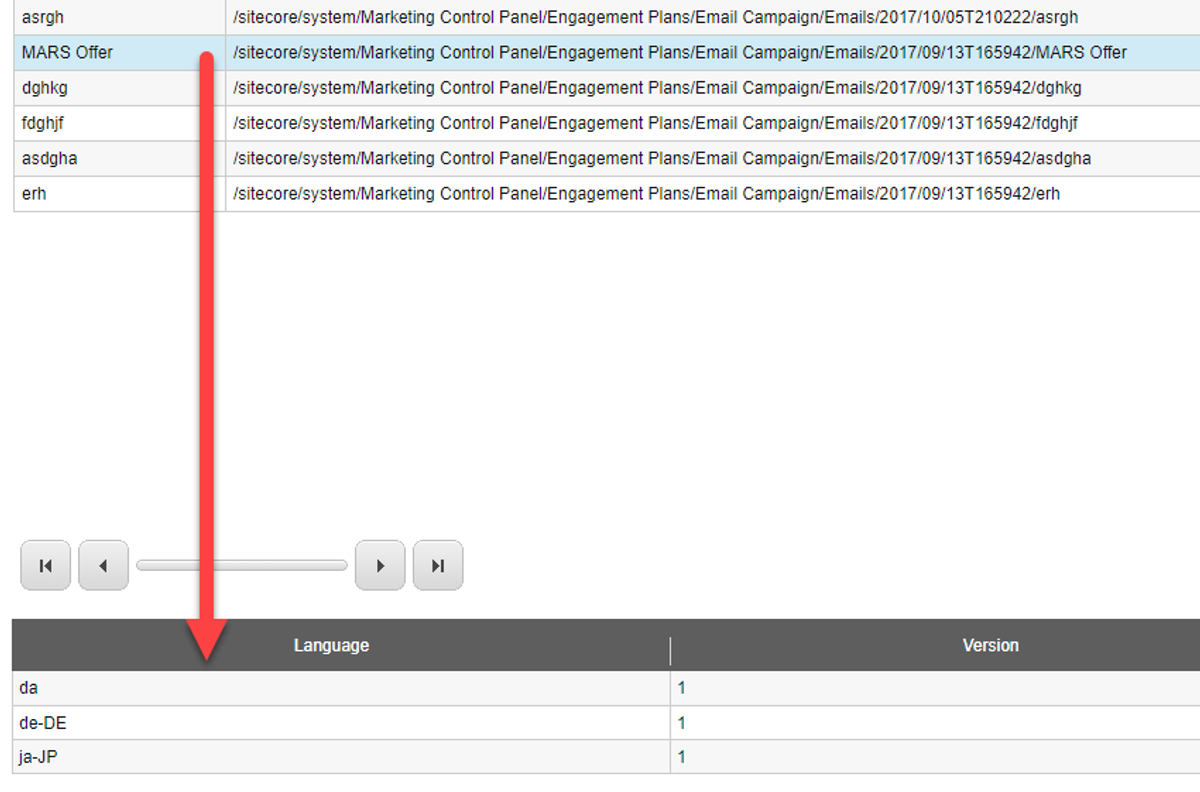The image size is (1200, 792).
Task: Click the path ending in /MARS Offer
Action: [679, 52]
